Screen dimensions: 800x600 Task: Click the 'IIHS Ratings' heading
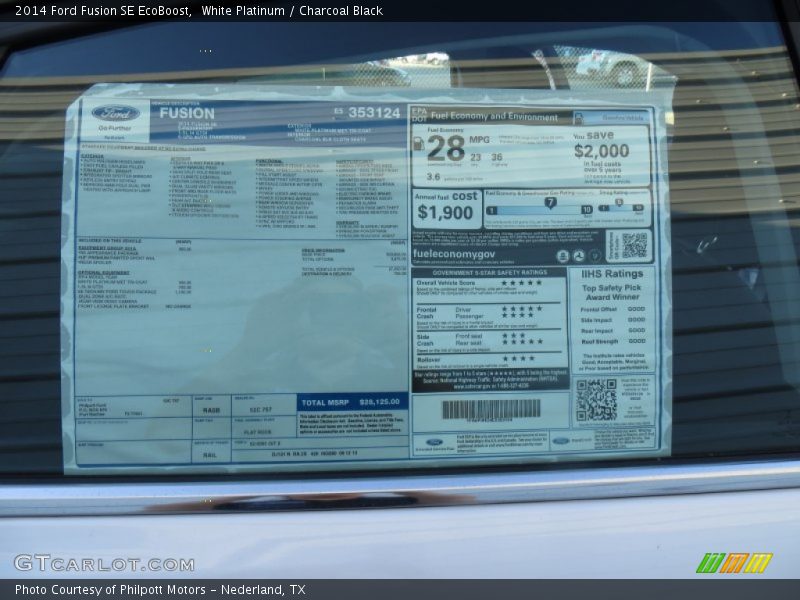tap(612, 274)
